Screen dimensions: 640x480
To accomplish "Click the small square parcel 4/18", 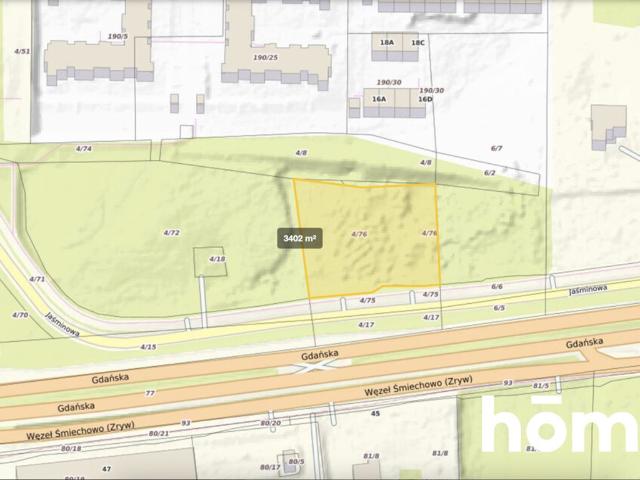I will click(x=217, y=259).
